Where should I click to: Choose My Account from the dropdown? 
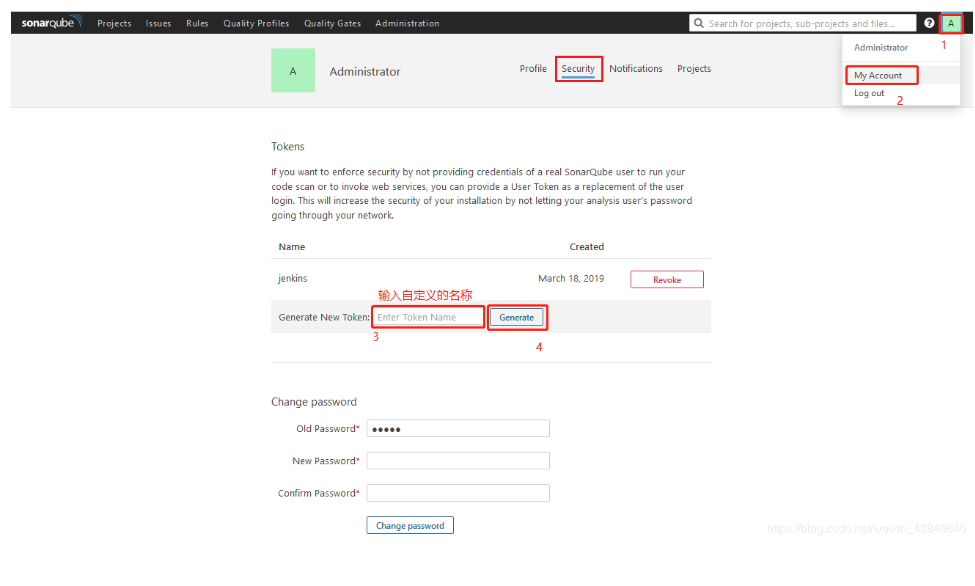(878, 75)
